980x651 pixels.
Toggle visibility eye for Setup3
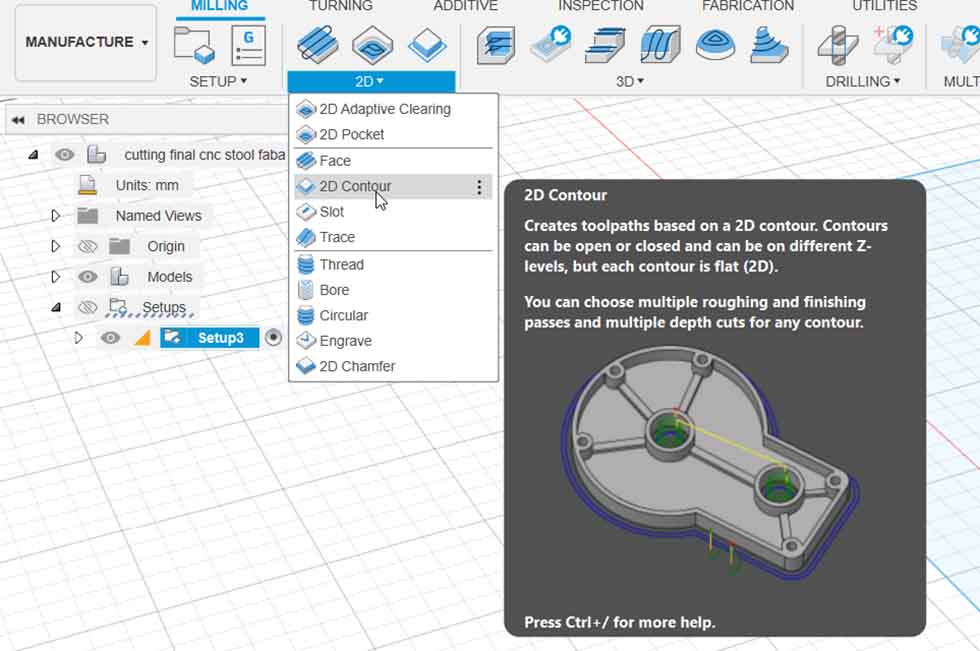click(110, 338)
